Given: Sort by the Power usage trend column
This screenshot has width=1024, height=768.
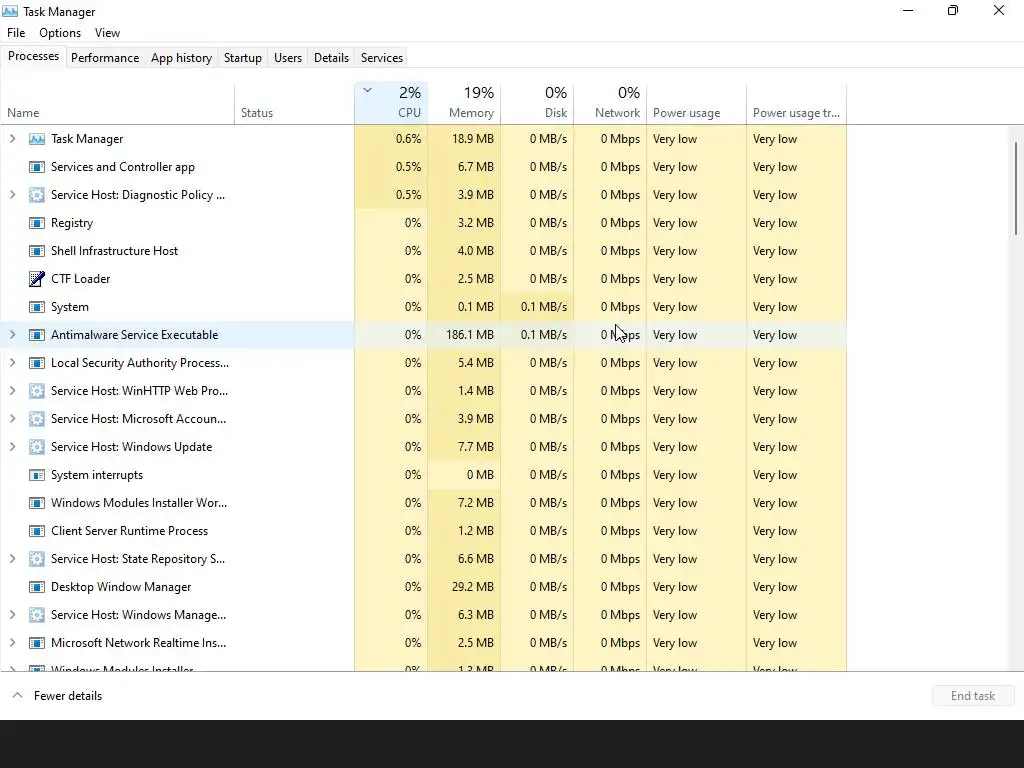Looking at the screenshot, I should pyautogui.click(x=797, y=103).
